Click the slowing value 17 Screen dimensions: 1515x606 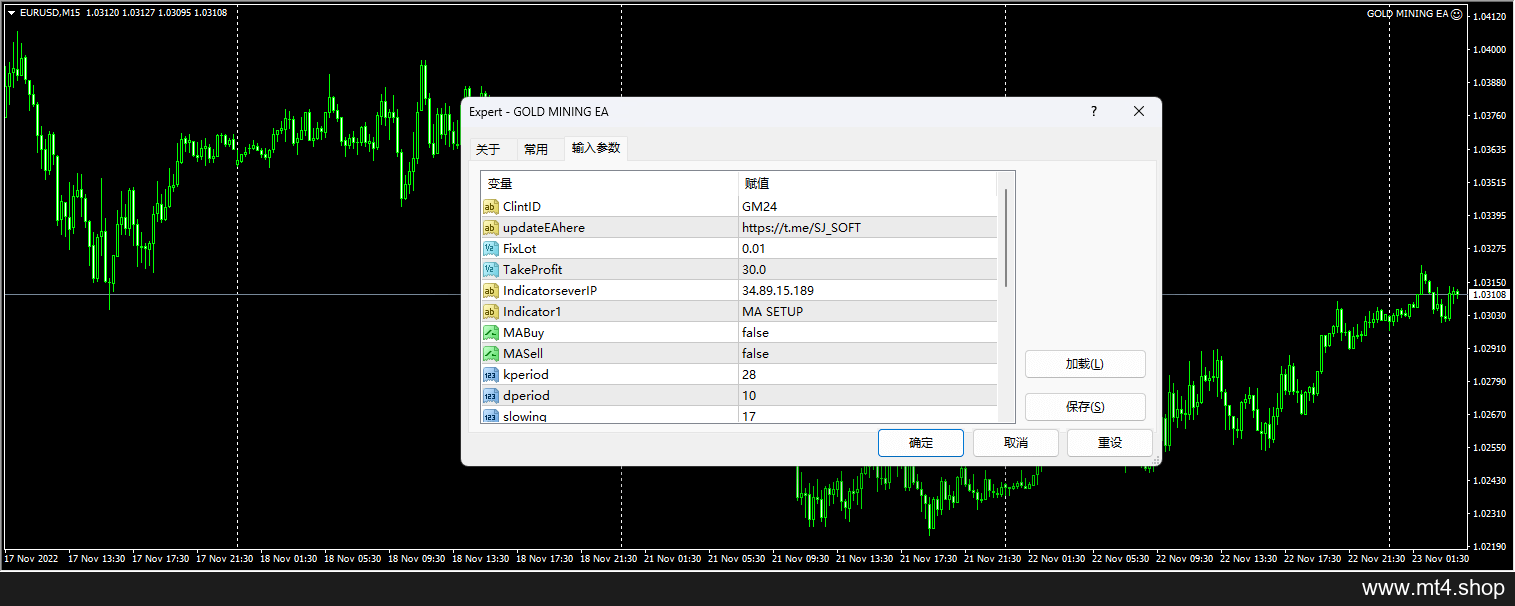pyautogui.click(x=867, y=416)
